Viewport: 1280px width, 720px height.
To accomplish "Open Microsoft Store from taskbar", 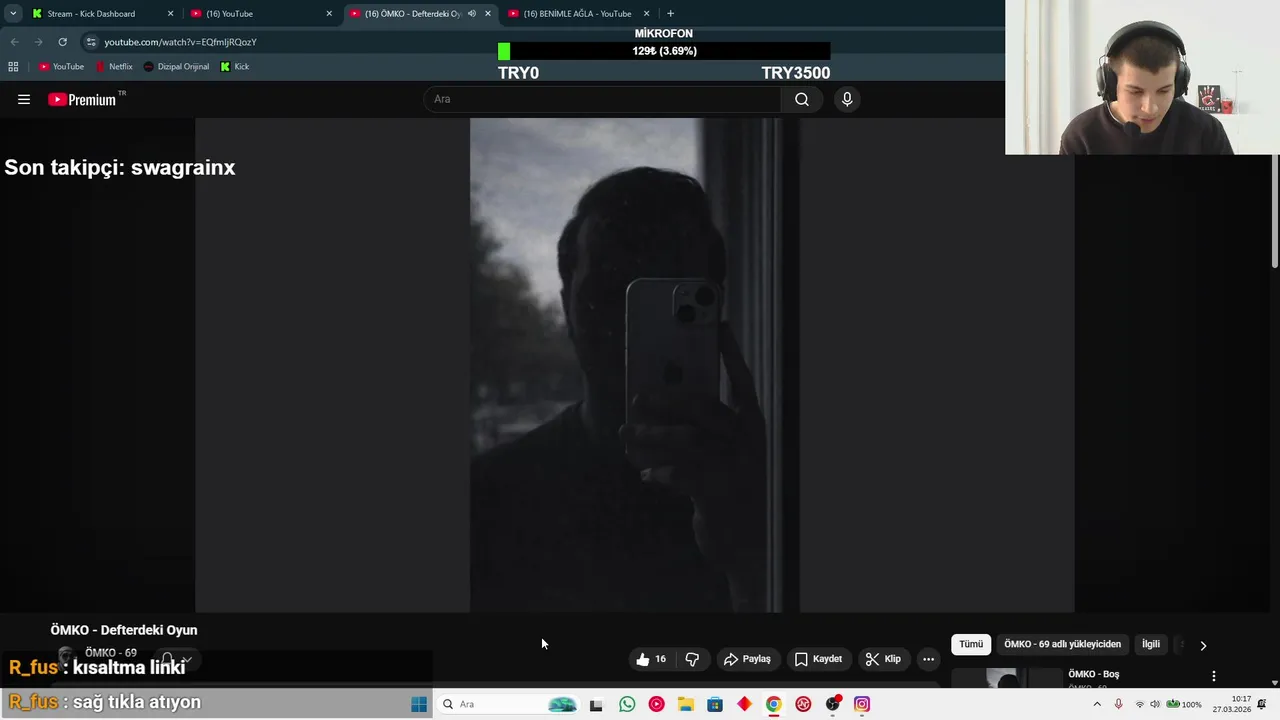I will (x=715, y=704).
